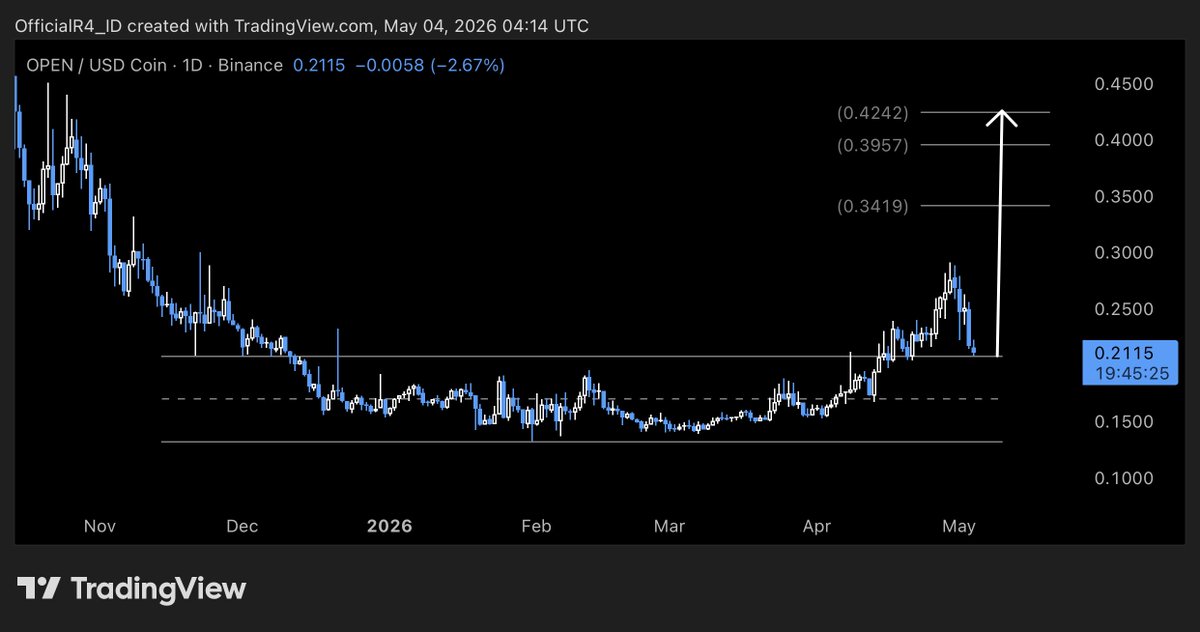Click the current price label 0.2115

click(1125, 353)
